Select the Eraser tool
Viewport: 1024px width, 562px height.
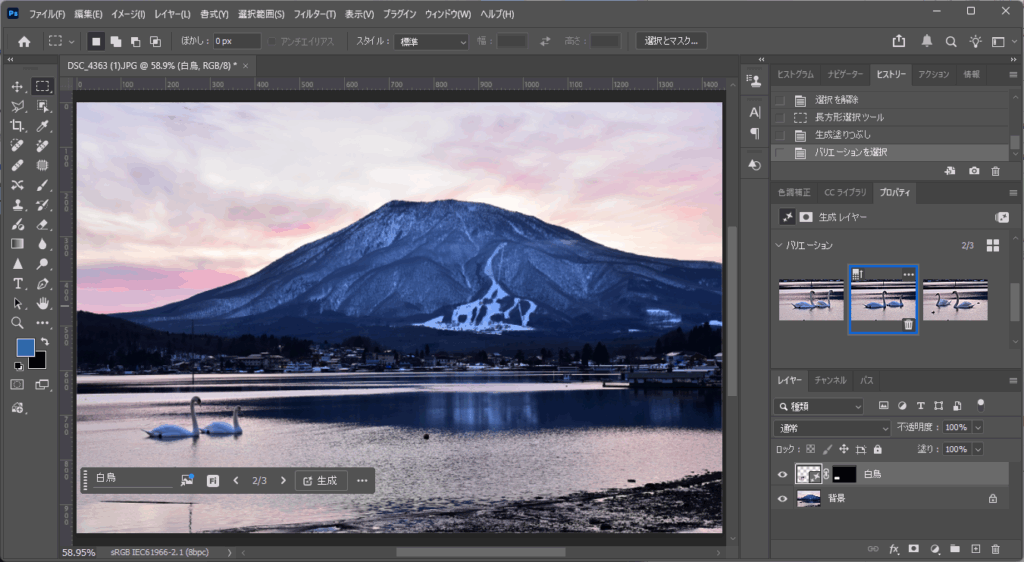pyautogui.click(x=43, y=224)
